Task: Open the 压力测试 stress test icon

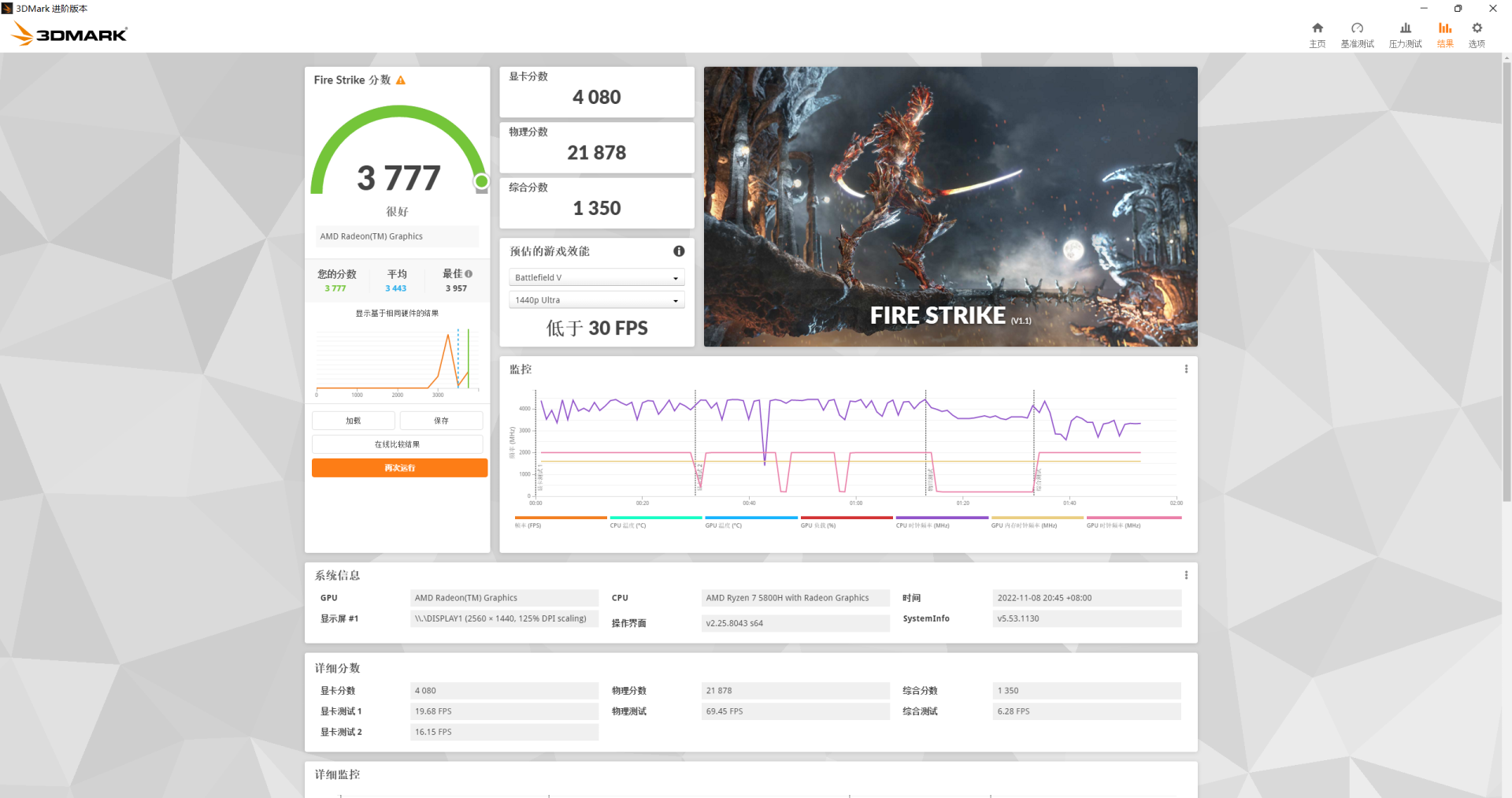Action: [x=1406, y=28]
